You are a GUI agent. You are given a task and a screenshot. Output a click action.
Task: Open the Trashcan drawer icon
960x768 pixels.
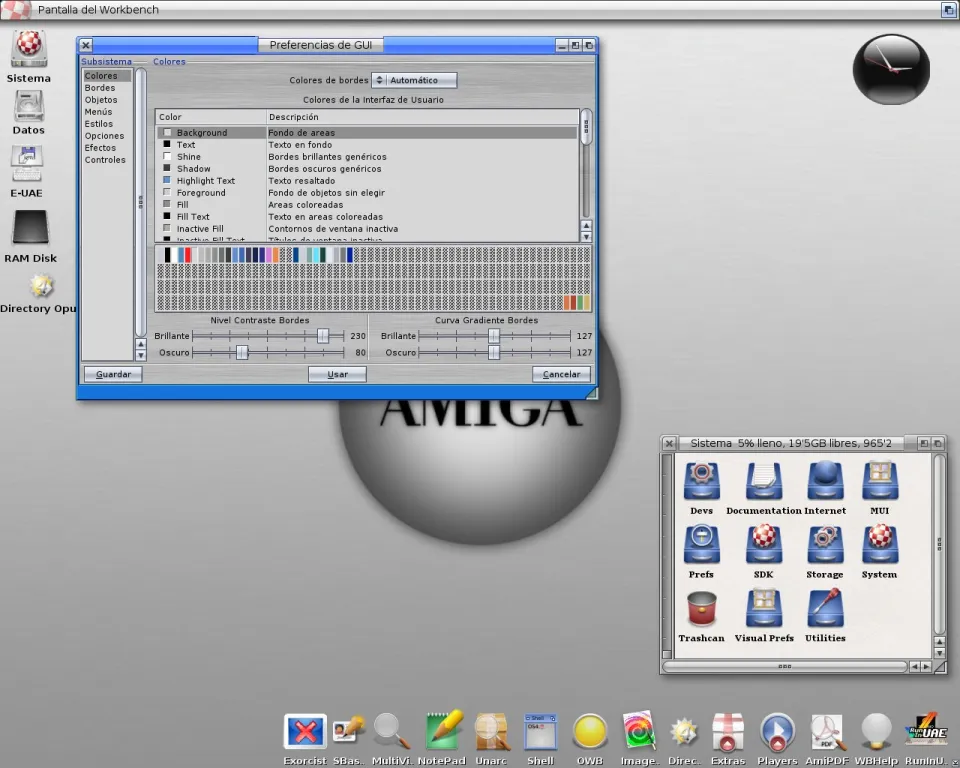pyautogui.click(x=701, y=610)
